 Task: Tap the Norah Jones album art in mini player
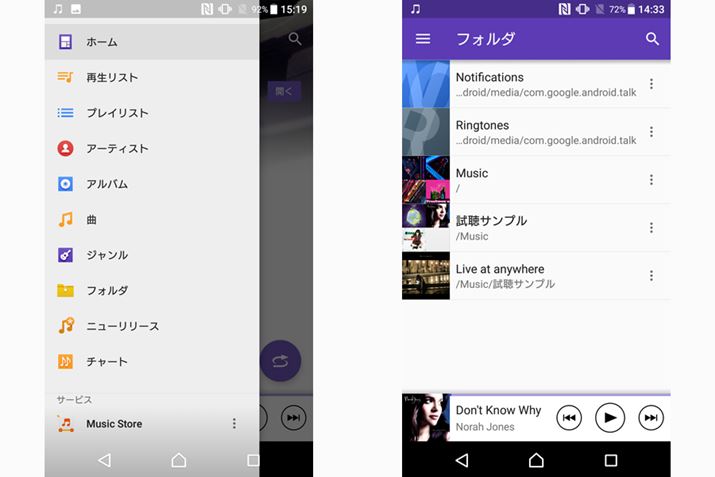coord(426,417)
